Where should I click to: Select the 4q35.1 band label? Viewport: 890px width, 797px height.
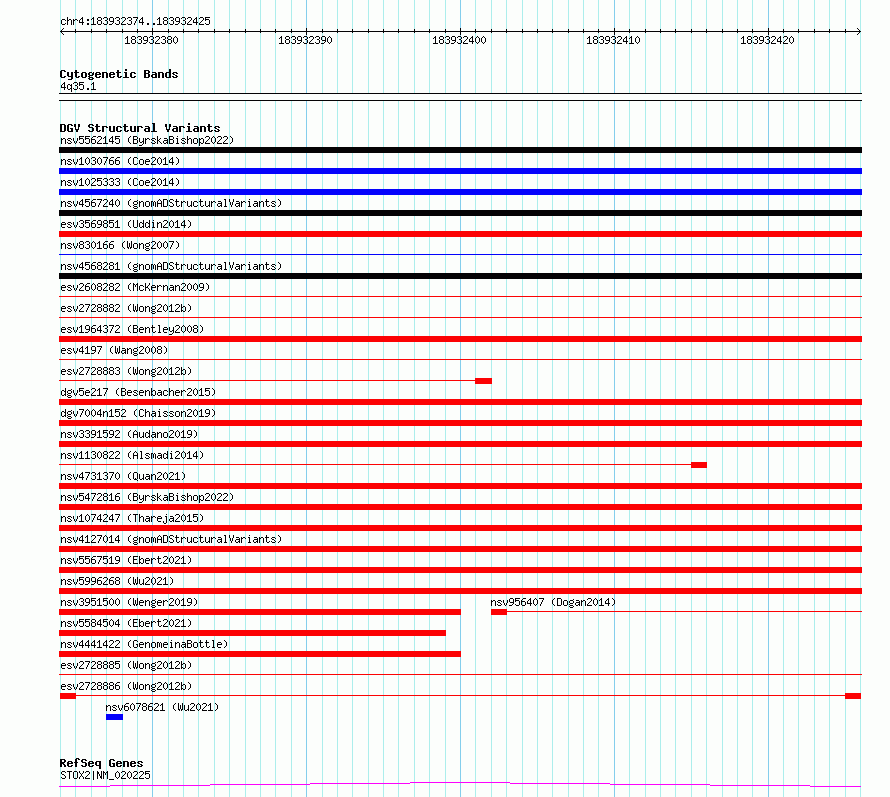click(78, 86)
